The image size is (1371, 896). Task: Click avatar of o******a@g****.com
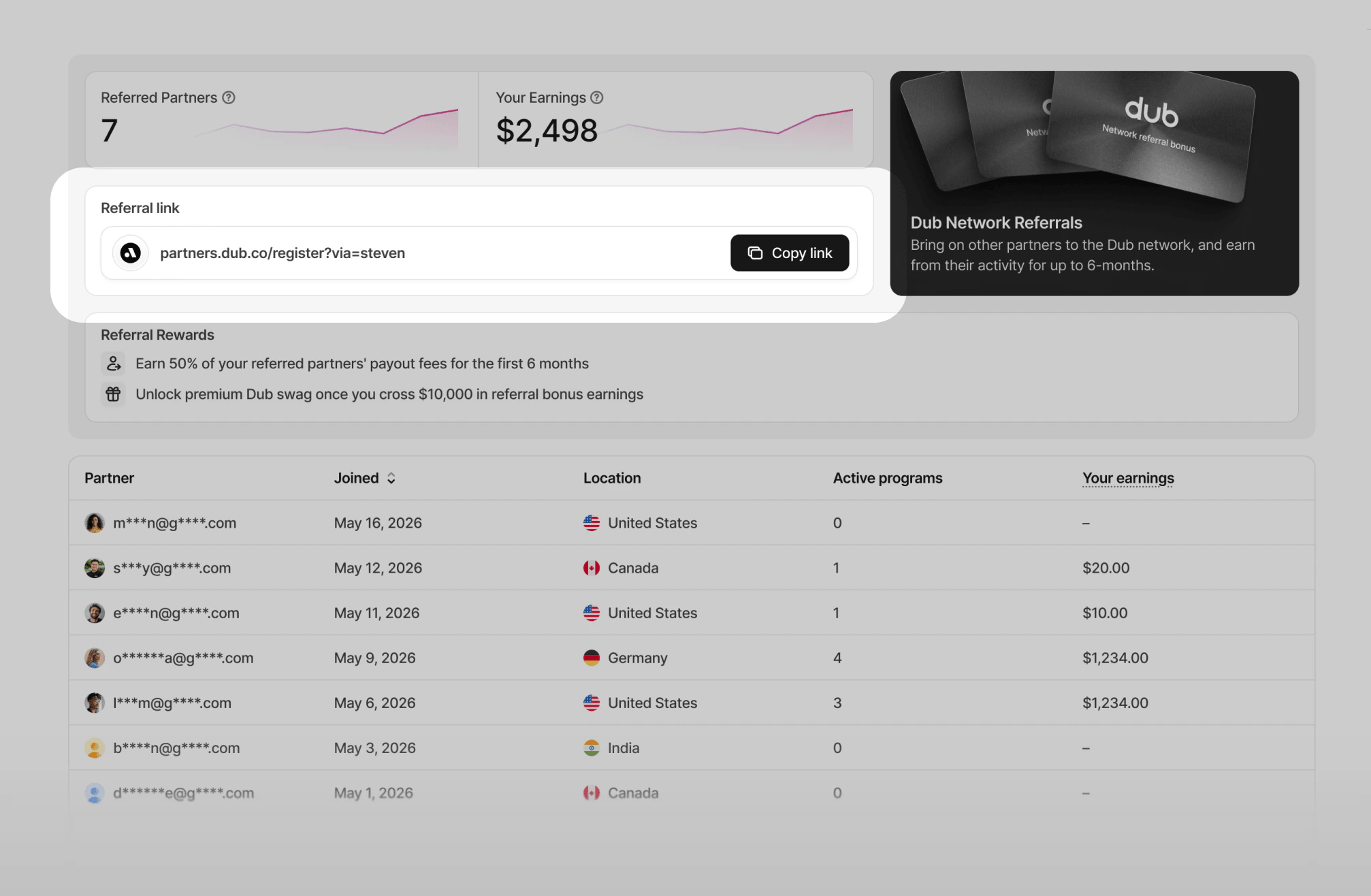95,658
